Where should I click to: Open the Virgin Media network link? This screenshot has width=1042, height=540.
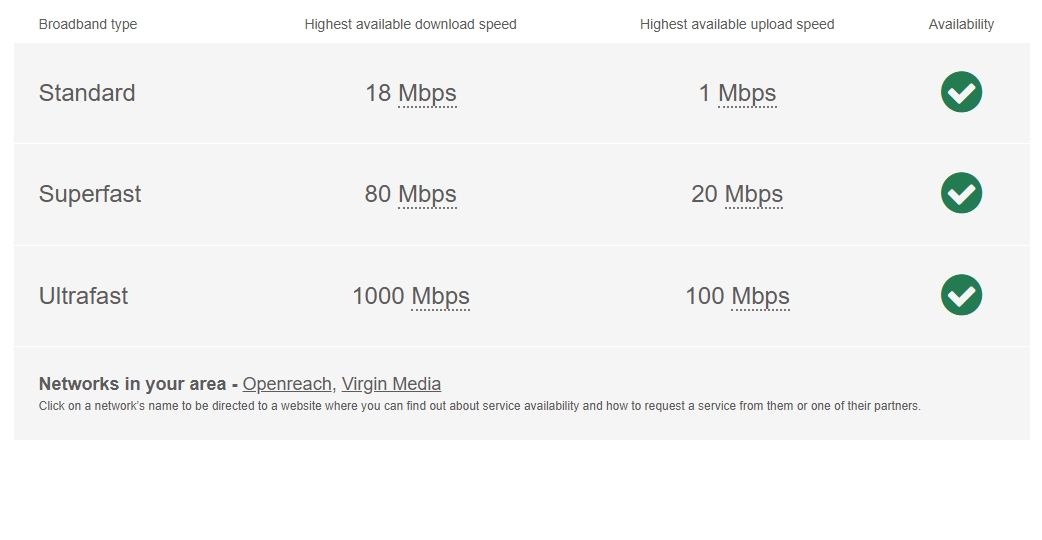pyautogui.click(x=391, y=384)
